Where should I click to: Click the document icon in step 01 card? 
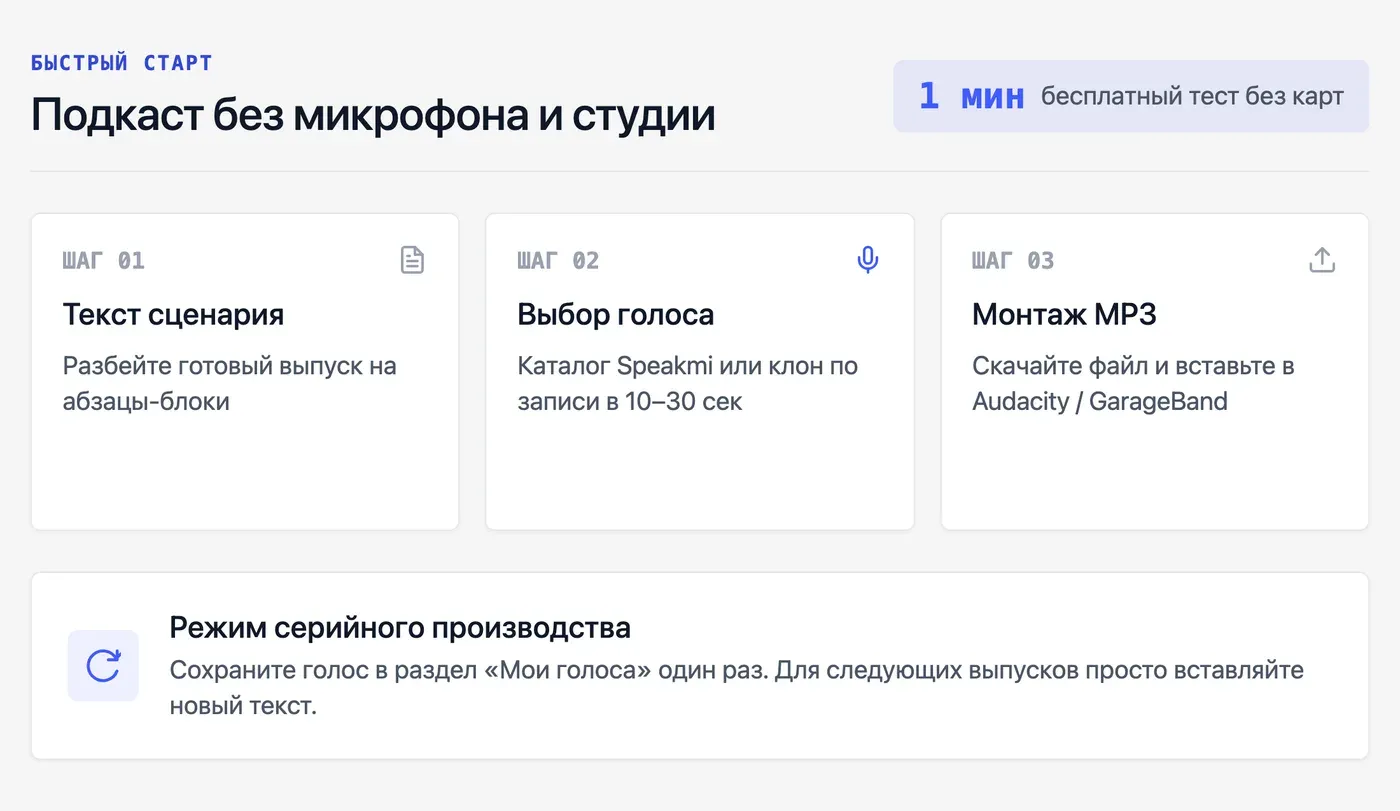pyautogui.click(x=412, y=260)
